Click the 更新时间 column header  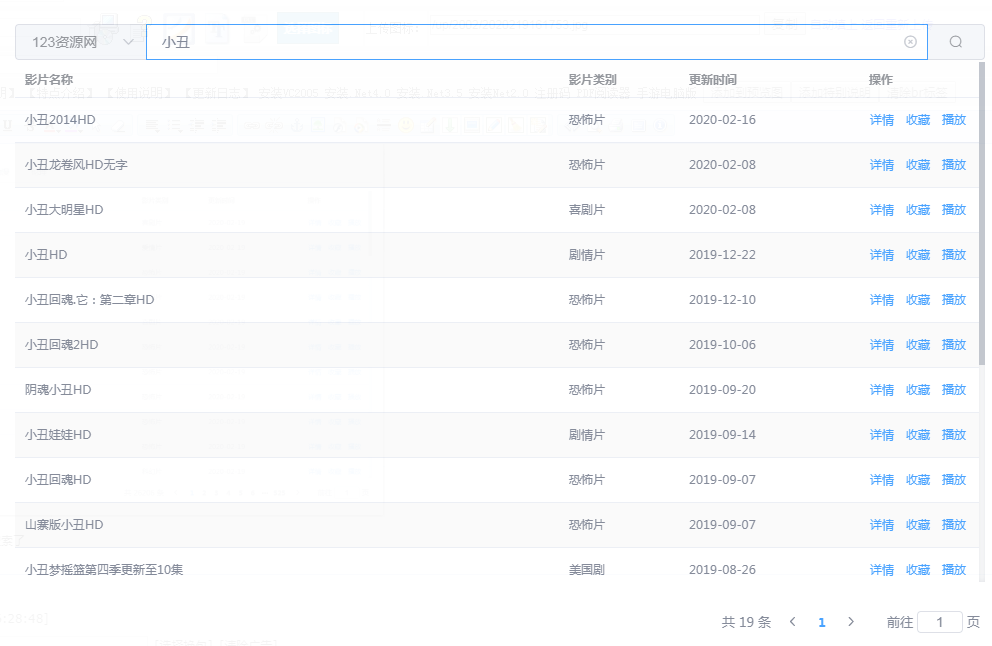click(x=712, y=79)
